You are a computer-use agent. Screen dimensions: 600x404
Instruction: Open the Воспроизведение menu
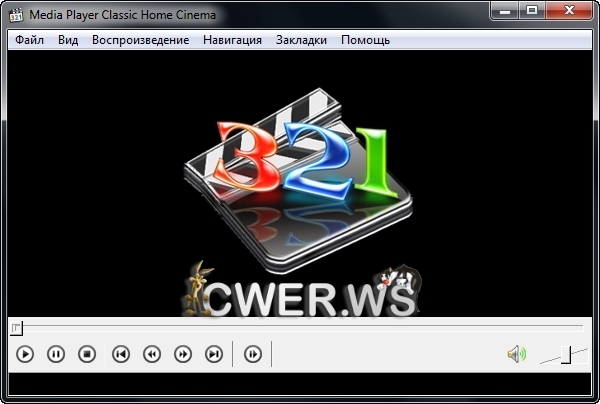pos(141,40)
